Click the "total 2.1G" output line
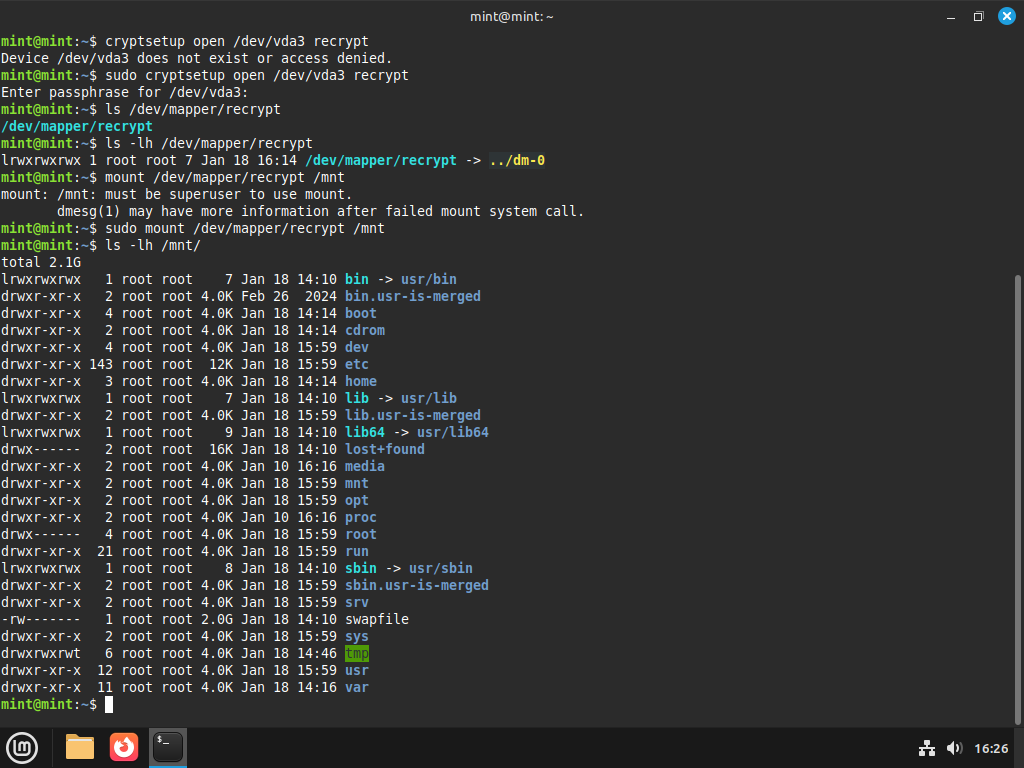Viewport: 1024px width, 768px height. 41,262
